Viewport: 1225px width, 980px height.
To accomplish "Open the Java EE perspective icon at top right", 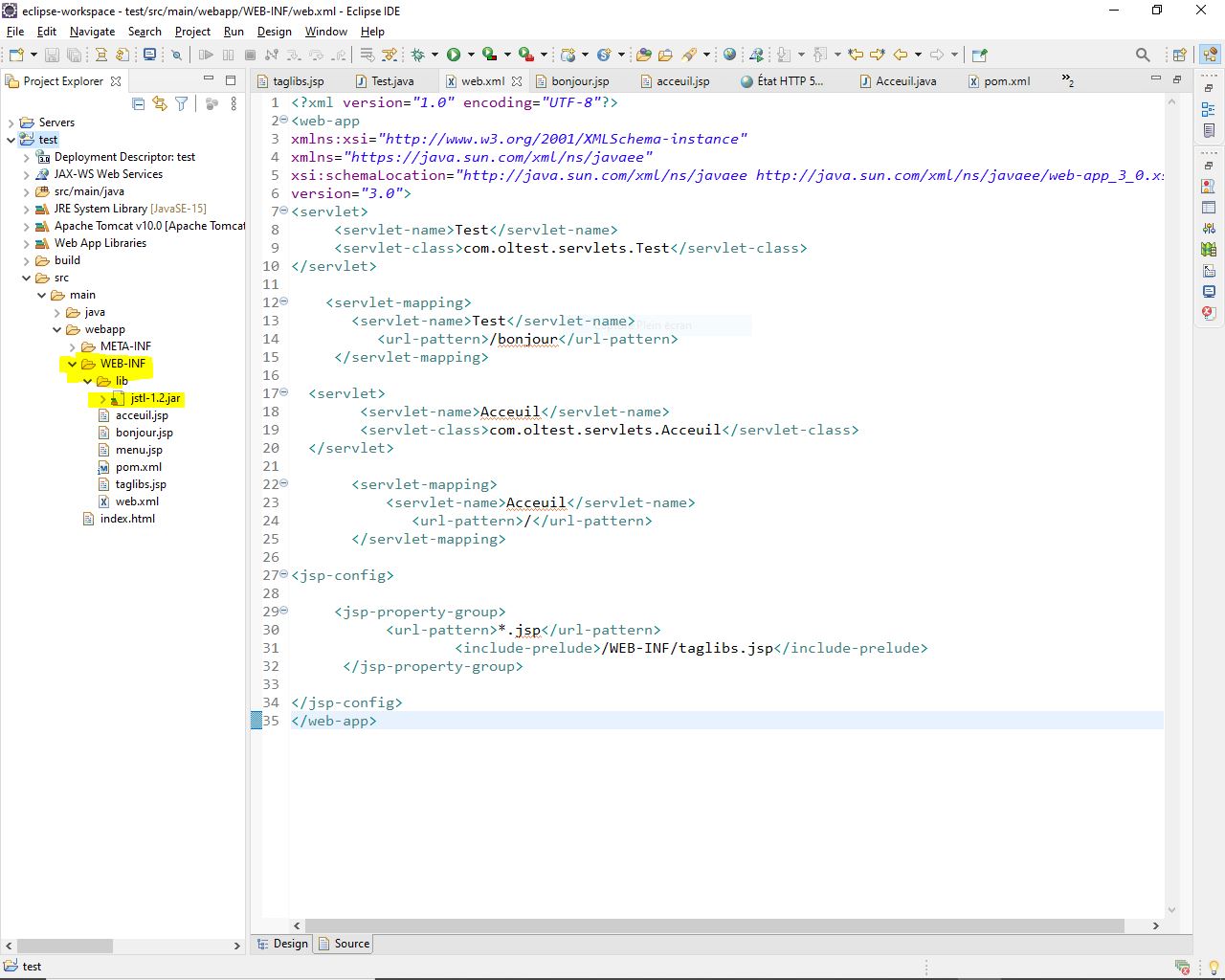I will click(x=1209, y=55).
